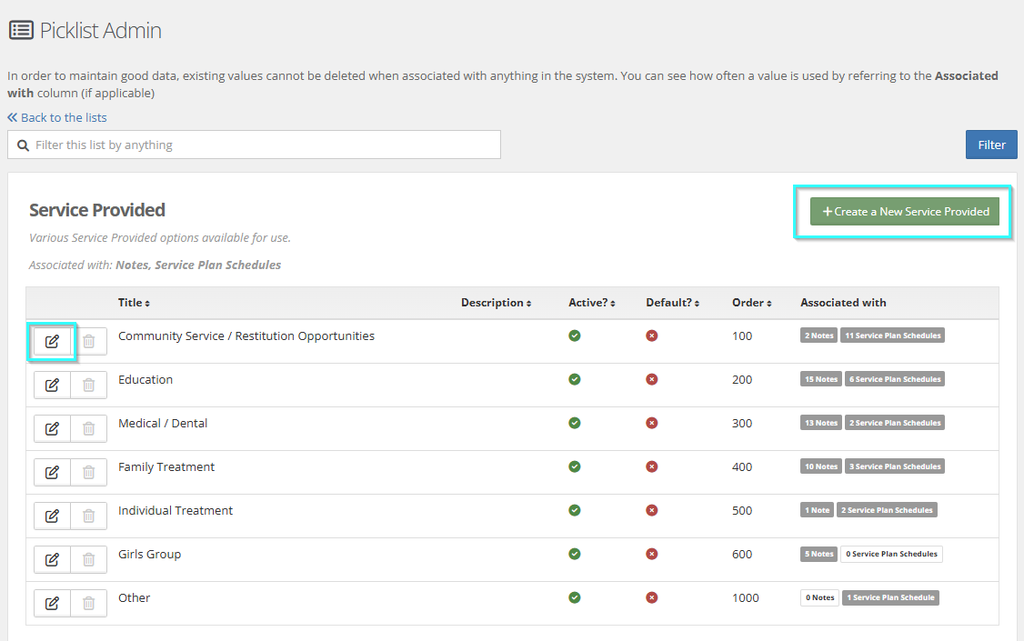The height and width of the screenshot is (641, 1024).
Task: Click the blue Filter button
Action: pyautogui.click(x=991, y=145)
